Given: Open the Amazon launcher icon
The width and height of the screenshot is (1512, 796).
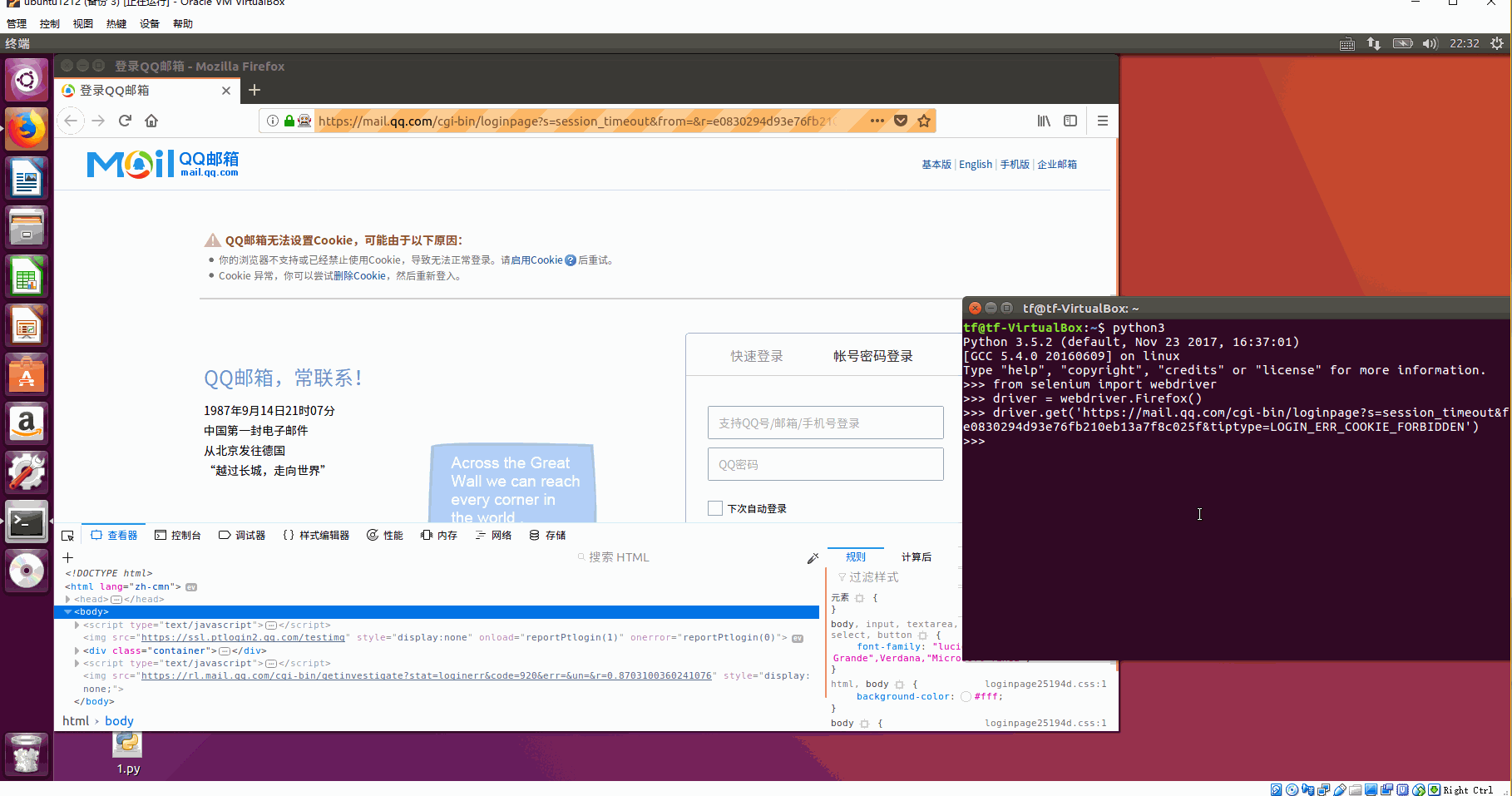Looking at the screenshot, I should click(x=27, y=424).
